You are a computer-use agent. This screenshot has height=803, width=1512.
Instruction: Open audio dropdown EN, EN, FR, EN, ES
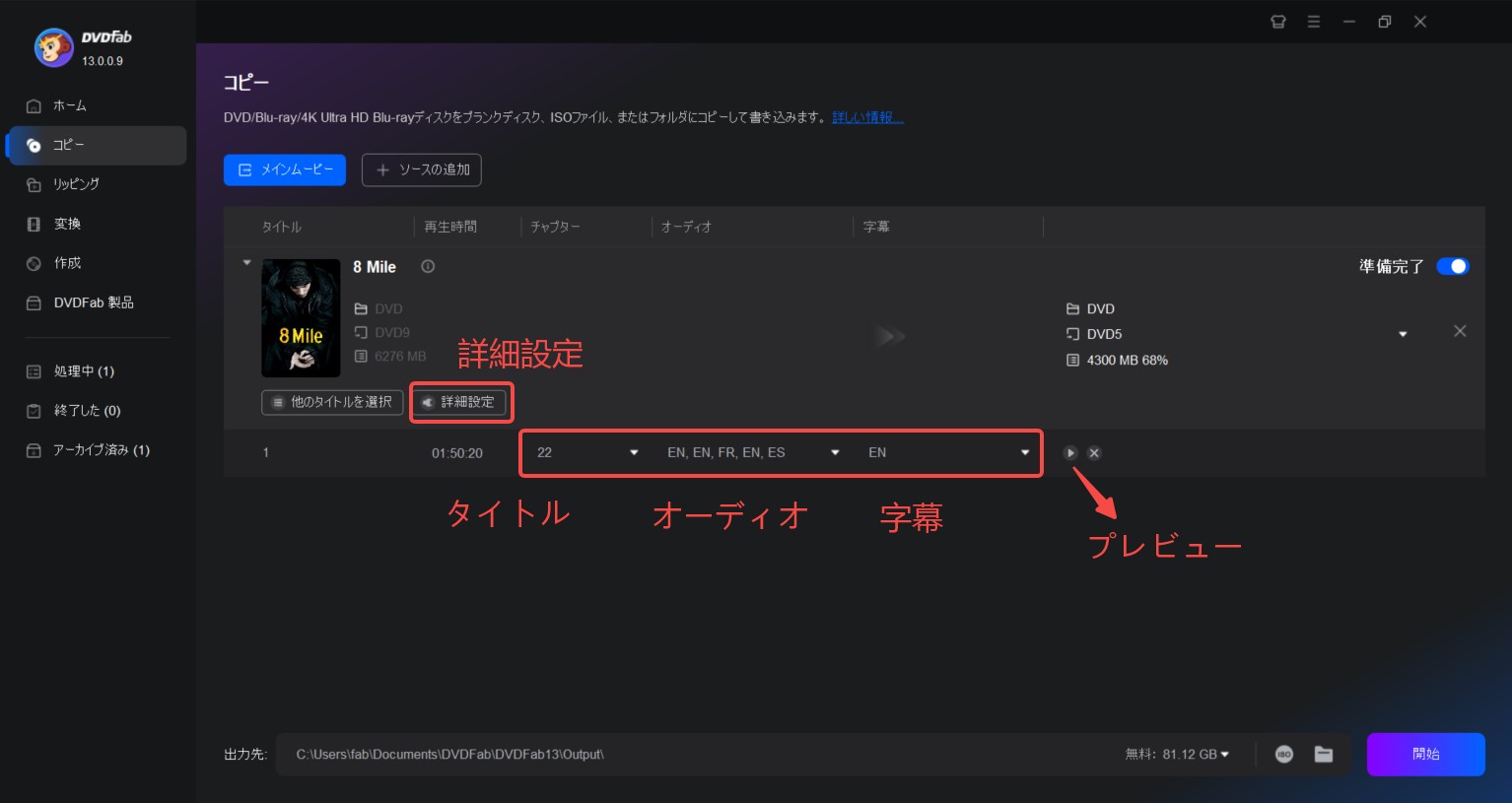(752, 453)
